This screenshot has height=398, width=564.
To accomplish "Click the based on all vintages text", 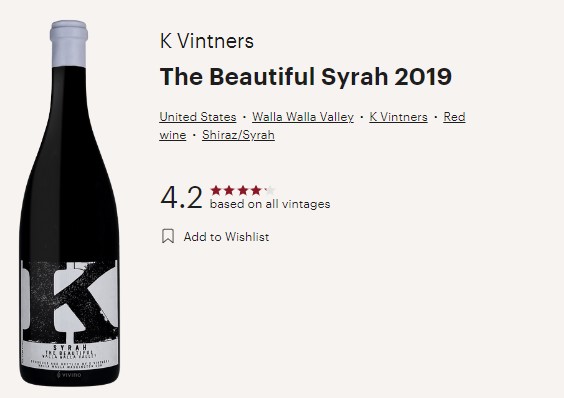I will coord(270,204).
